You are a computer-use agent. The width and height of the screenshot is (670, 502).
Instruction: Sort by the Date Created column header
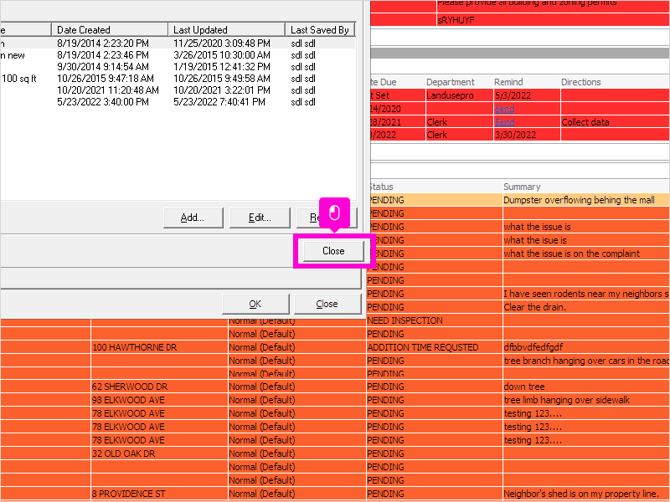[109, 30]
